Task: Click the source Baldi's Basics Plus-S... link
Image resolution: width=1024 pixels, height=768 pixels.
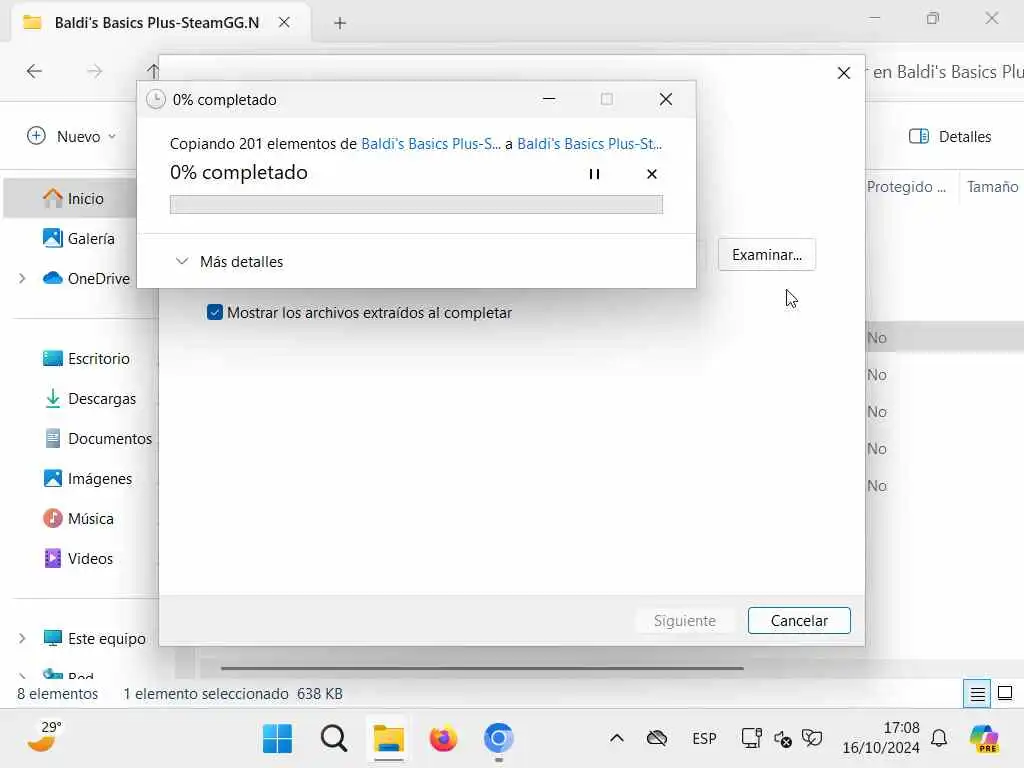Action: coord(430,144)
